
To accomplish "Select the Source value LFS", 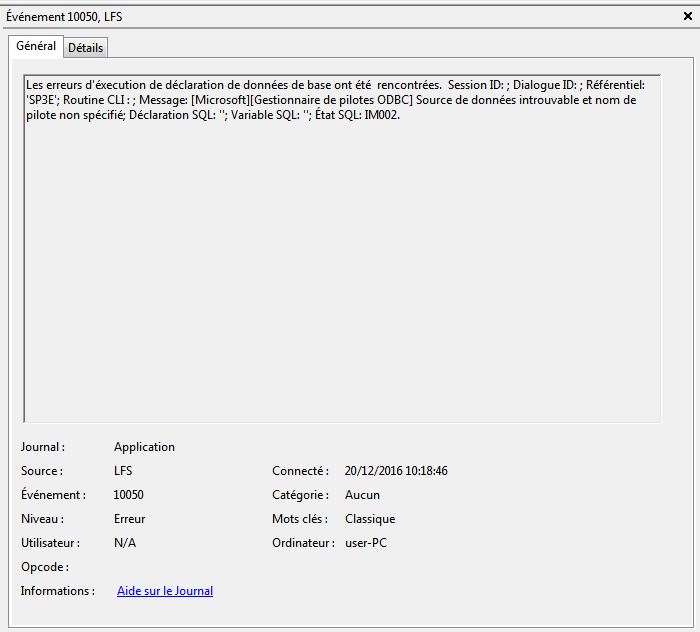I will coord(123,471).
